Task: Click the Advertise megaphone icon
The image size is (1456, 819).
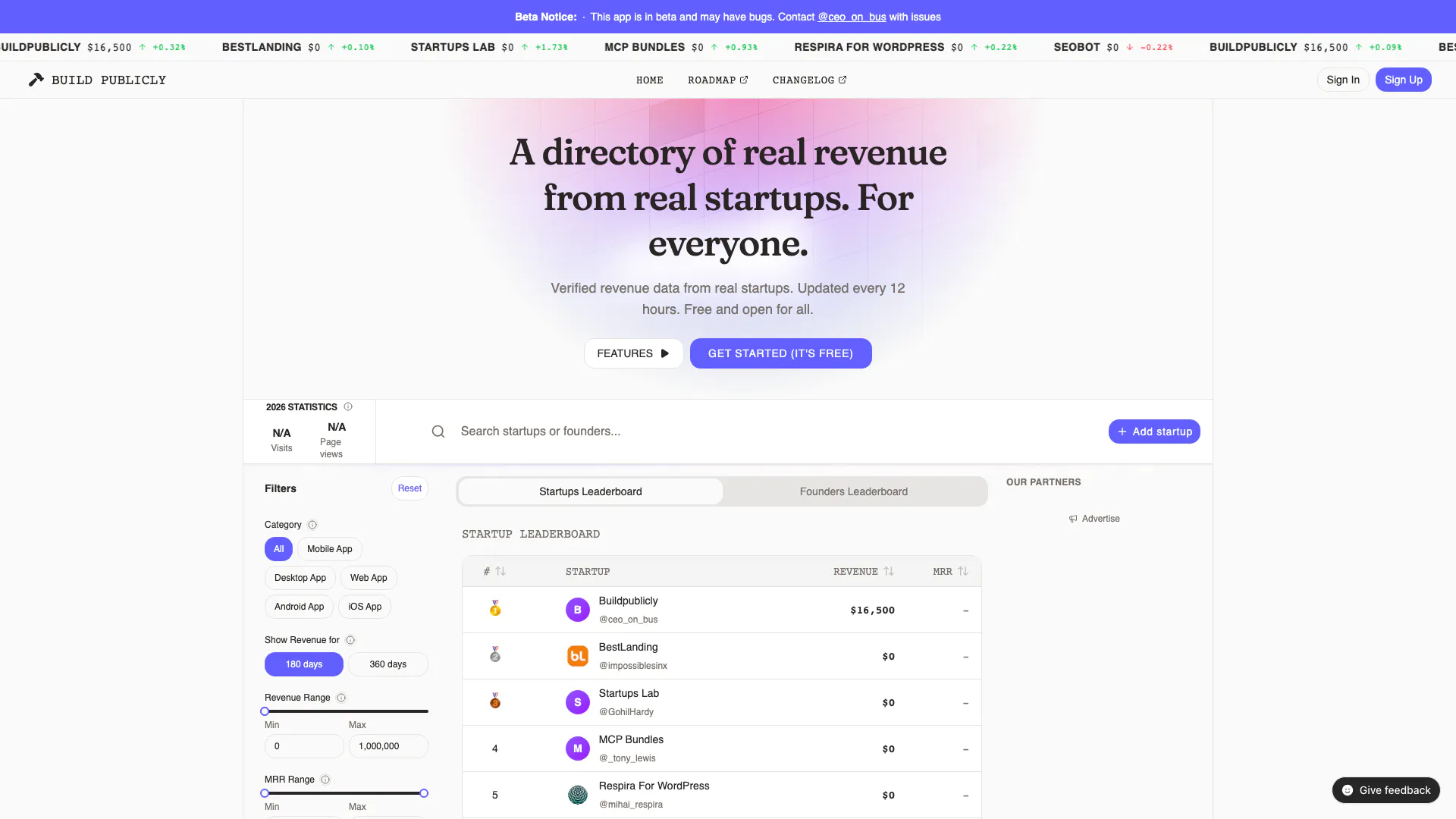Action: point(1072,519)
